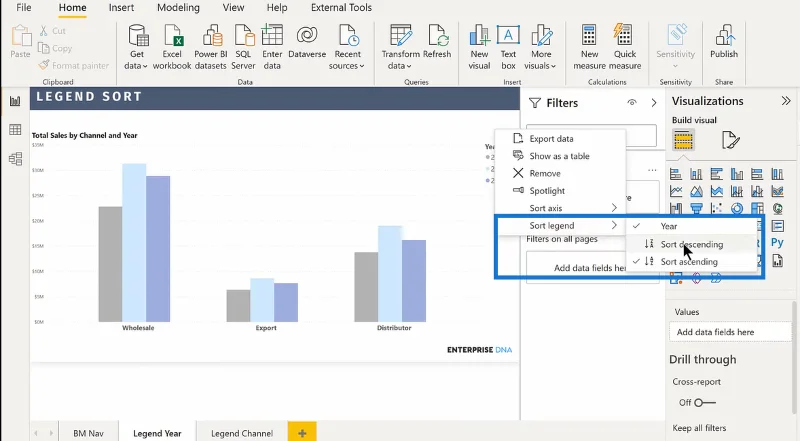Publish the report
This screenshot has height=441, width=800.
[x=724, y=42]
